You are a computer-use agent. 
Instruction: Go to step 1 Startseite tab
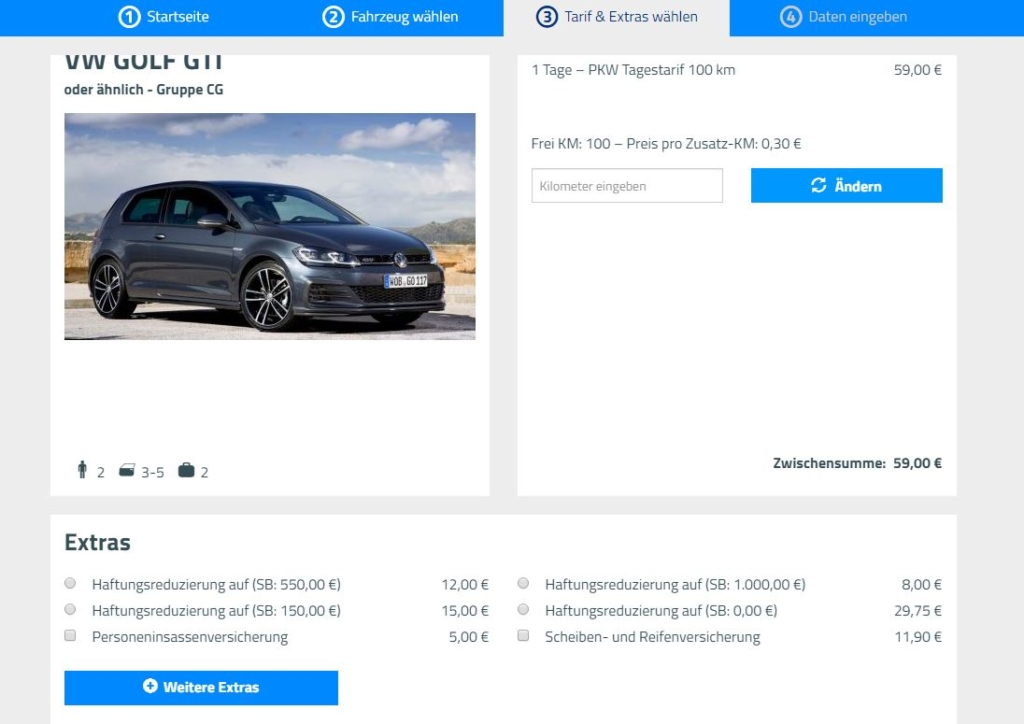pyautogui.click(x=163, y=17)
